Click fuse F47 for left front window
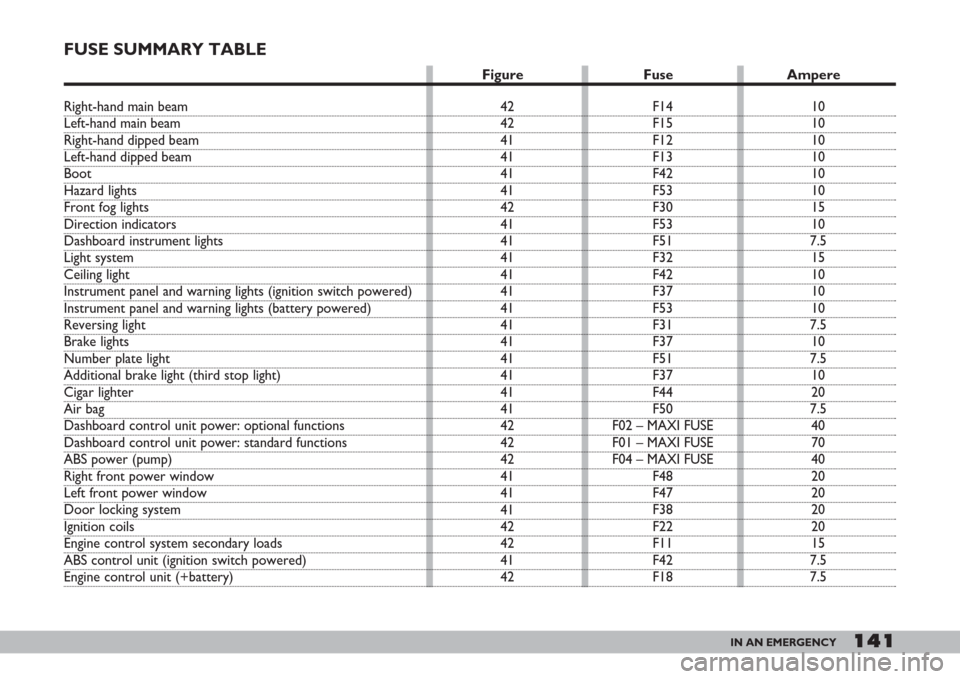960x679 pixels. pyautogui.click(x=662, y=493)
